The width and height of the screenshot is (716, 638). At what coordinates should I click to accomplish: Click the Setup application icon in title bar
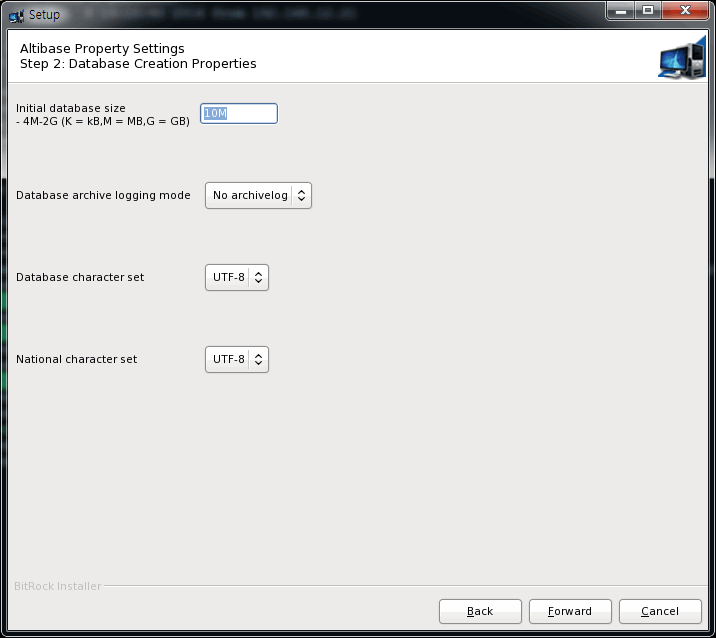coord(16,15)
